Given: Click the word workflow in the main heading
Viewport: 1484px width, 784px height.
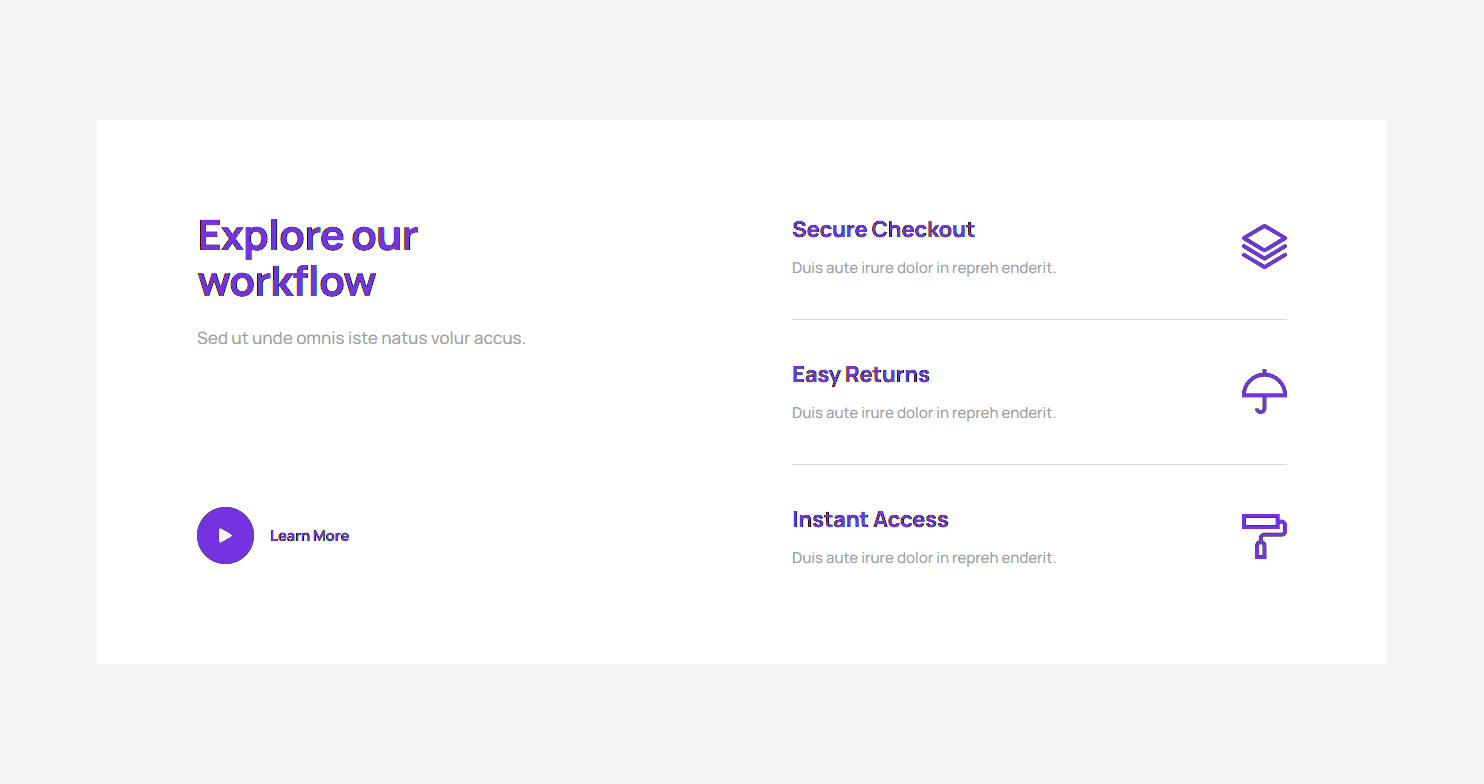Looking at the screenshot, I should coord(286,282).
